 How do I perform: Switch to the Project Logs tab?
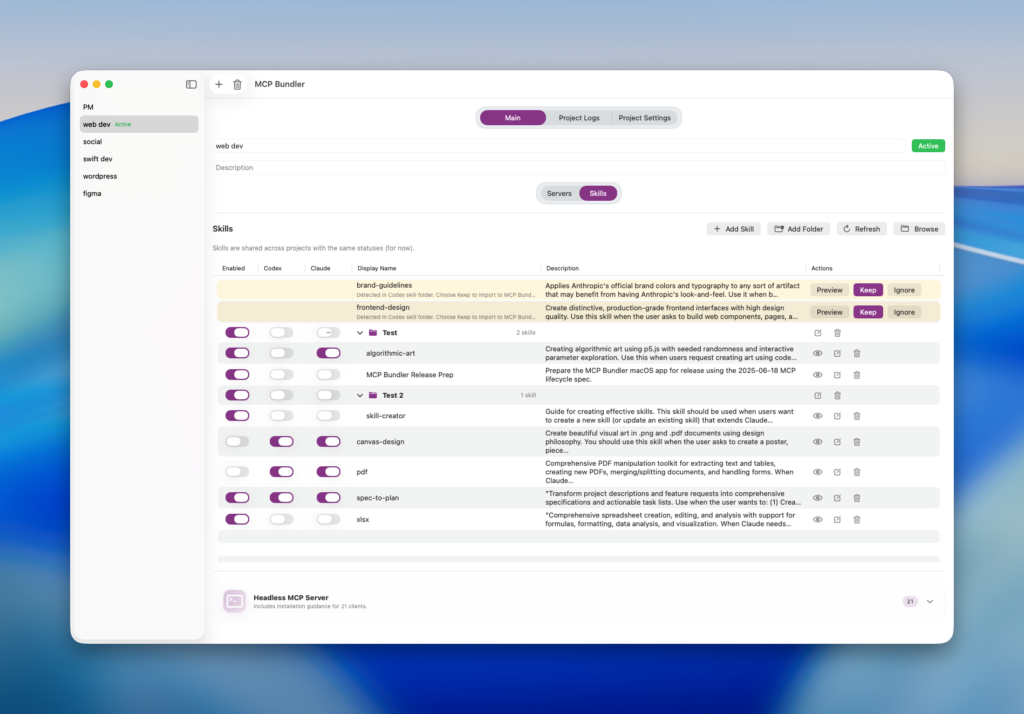coord(579,118)
